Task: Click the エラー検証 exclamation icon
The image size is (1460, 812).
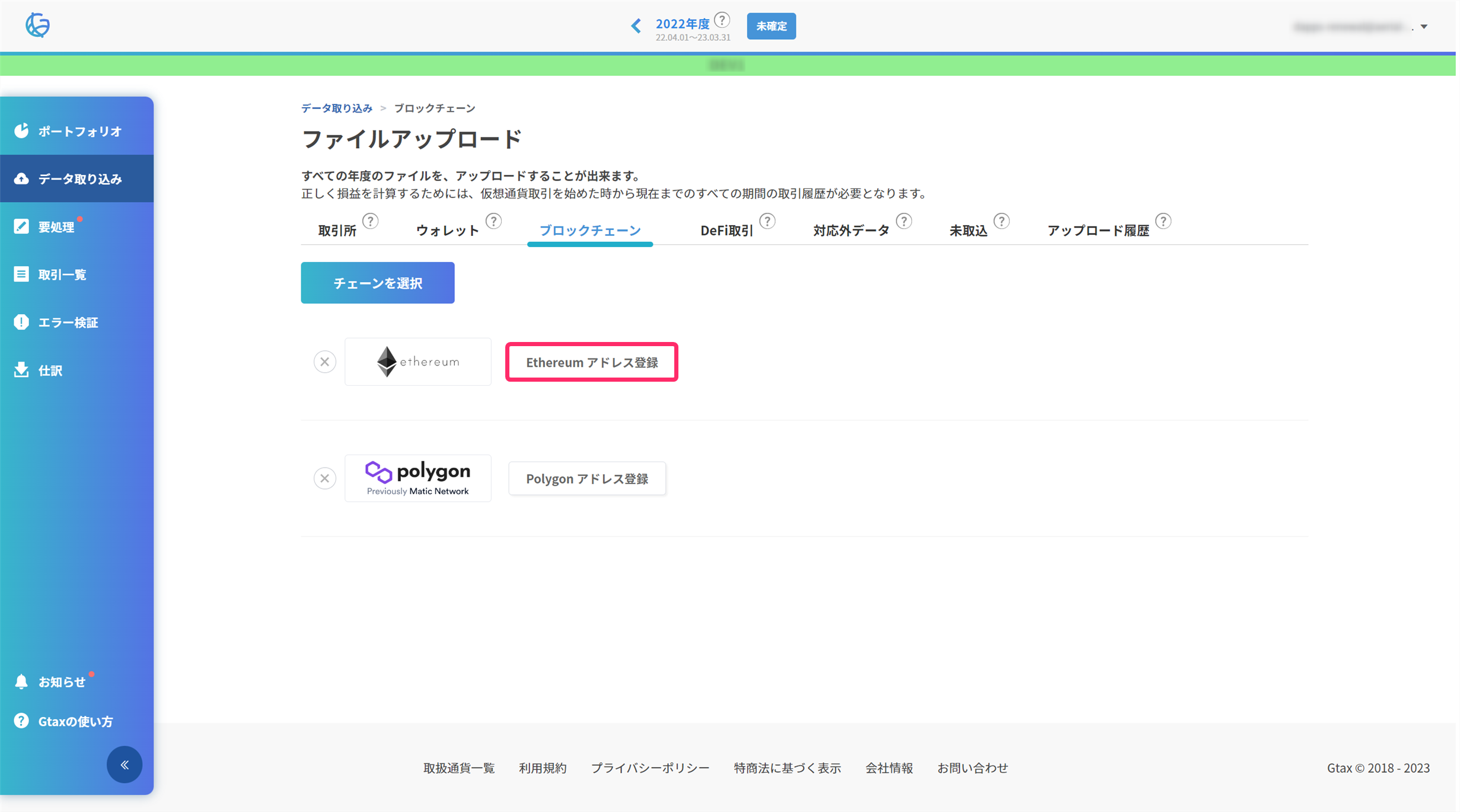Action: click(21, 322)
